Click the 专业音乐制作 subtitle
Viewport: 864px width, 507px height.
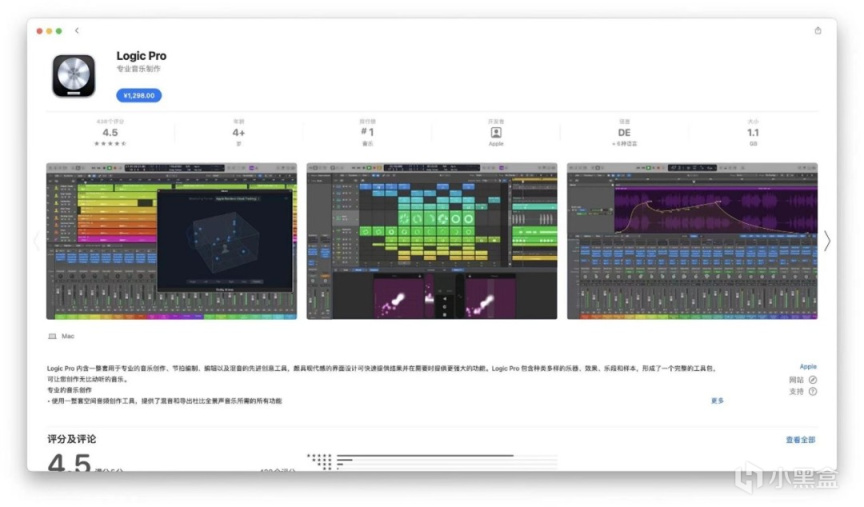(138, 69)
